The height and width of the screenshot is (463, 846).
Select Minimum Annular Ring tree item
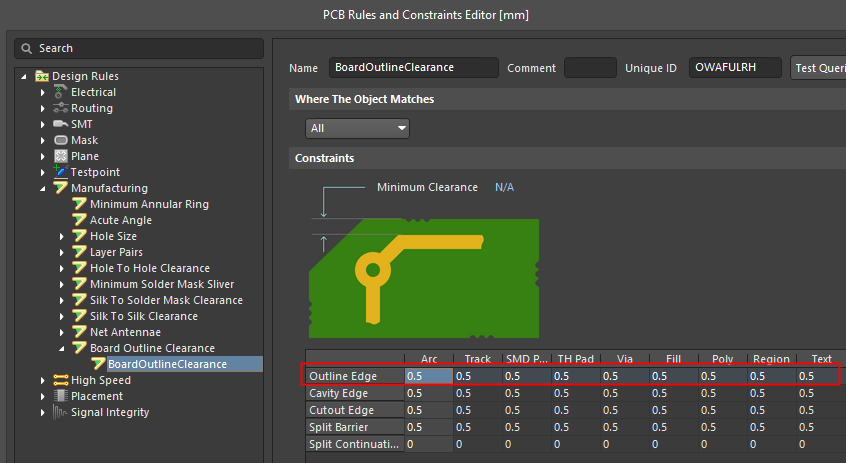[149, 204]
